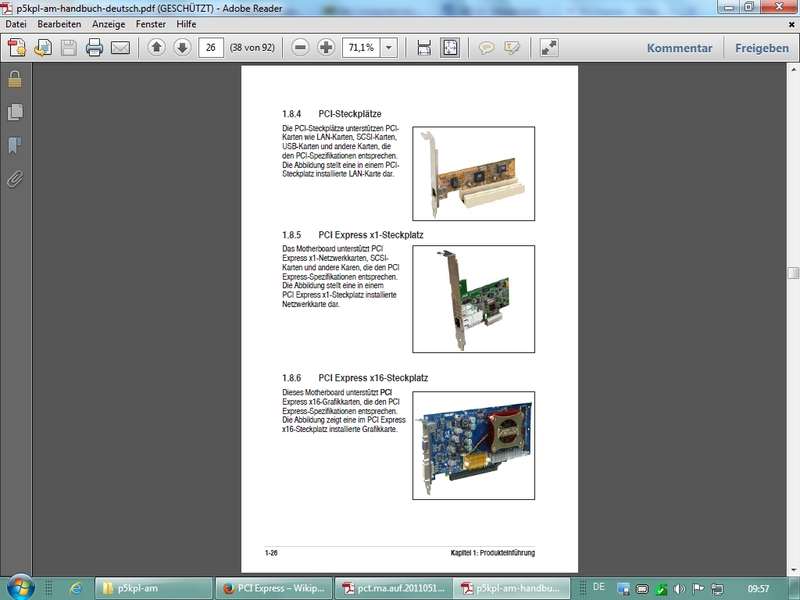Click the PCI Express x1 network card image

click(473, 299)
